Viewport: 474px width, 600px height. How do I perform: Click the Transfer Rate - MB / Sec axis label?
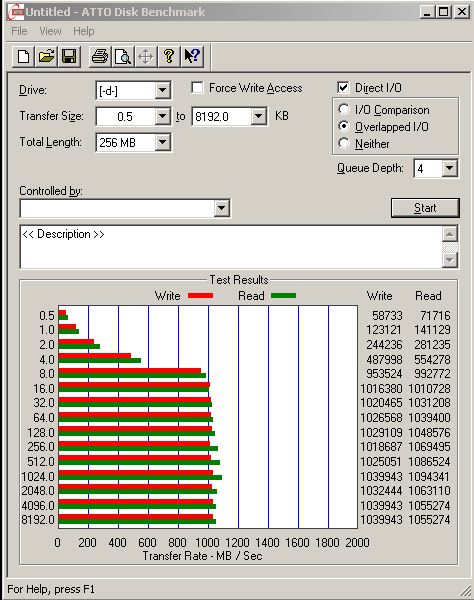(x=202, y=556)
